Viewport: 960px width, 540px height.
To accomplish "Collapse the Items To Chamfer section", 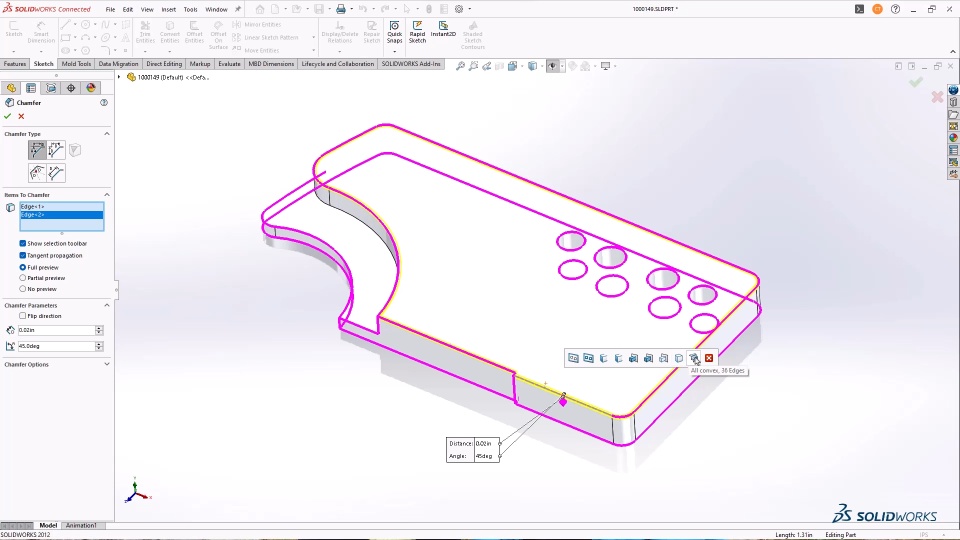I will [x=107, y=195].
